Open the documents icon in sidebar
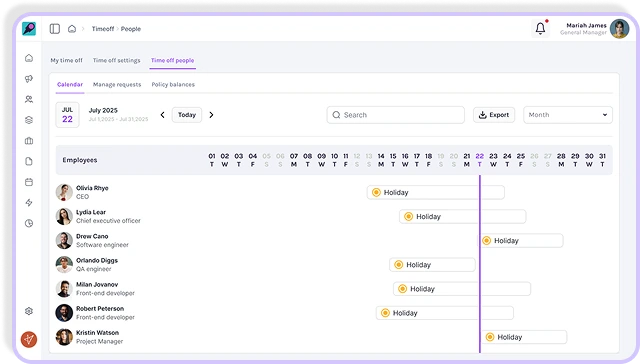The height and width of the screenshot is (364, 640). pos(29,161)
